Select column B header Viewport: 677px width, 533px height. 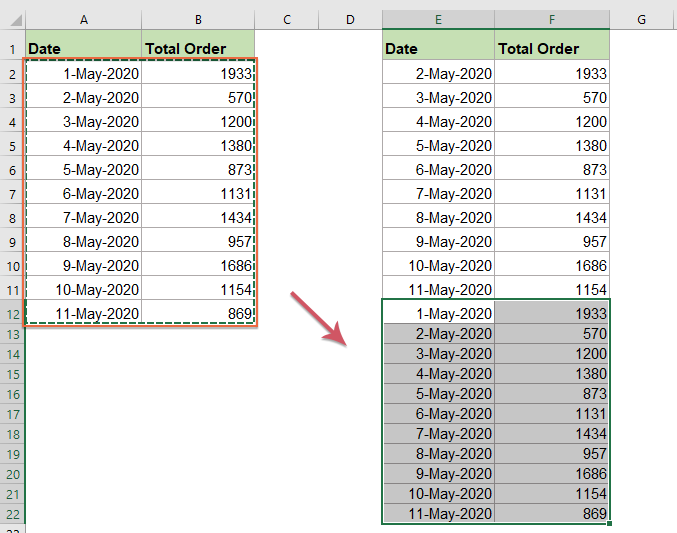tap(198, 19)
